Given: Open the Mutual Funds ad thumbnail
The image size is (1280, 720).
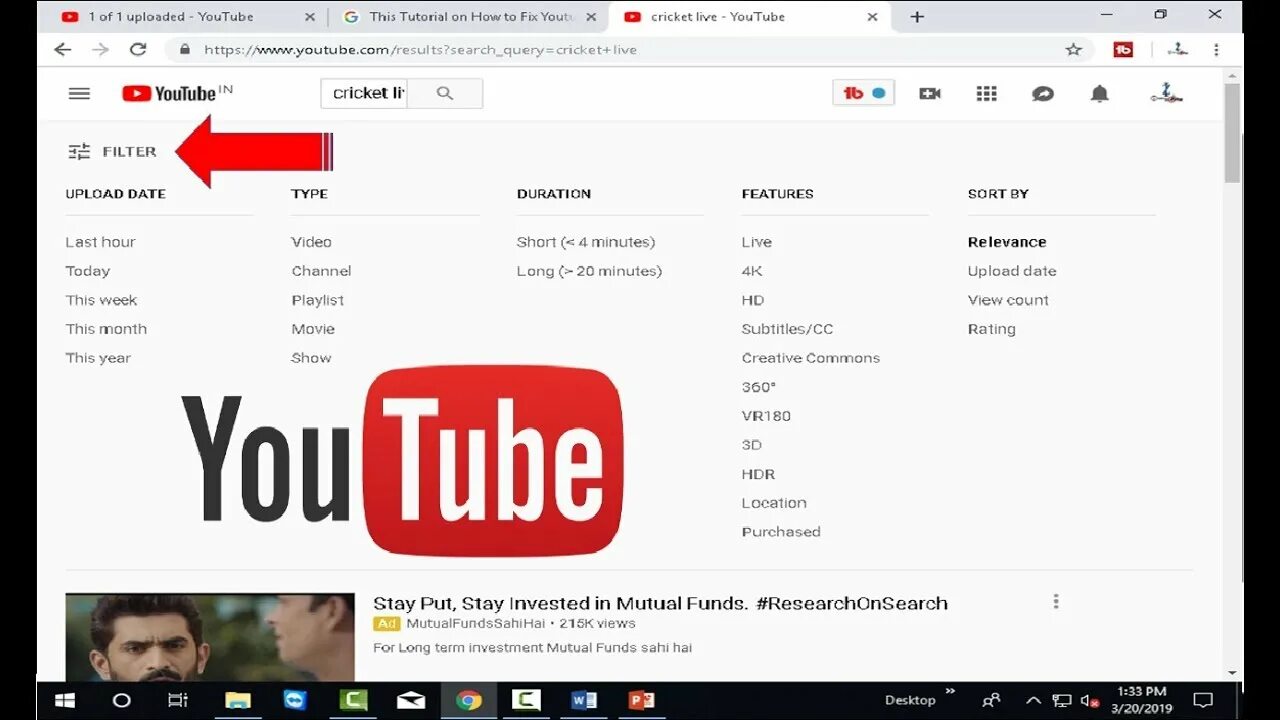Looking at the screenshot, I should 210,637.
